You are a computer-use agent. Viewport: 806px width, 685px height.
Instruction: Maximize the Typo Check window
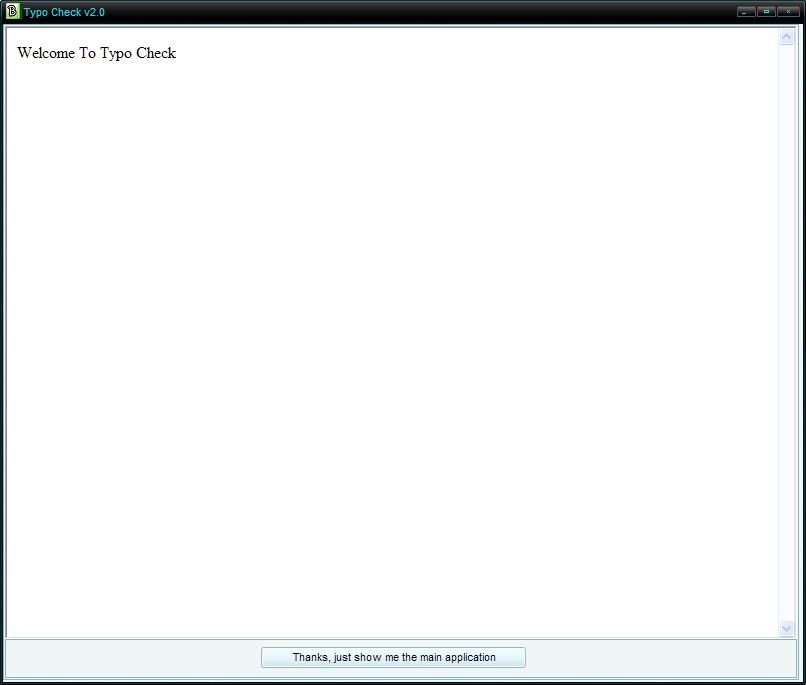(x=766, y=11)
